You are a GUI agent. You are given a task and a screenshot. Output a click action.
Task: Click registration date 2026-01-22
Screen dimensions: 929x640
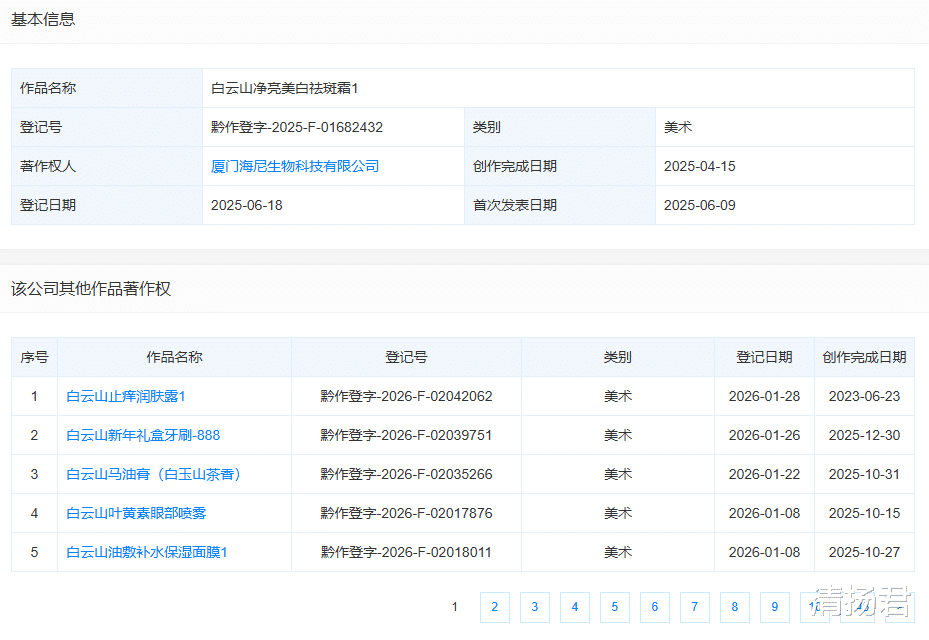(x=764, y=475)
